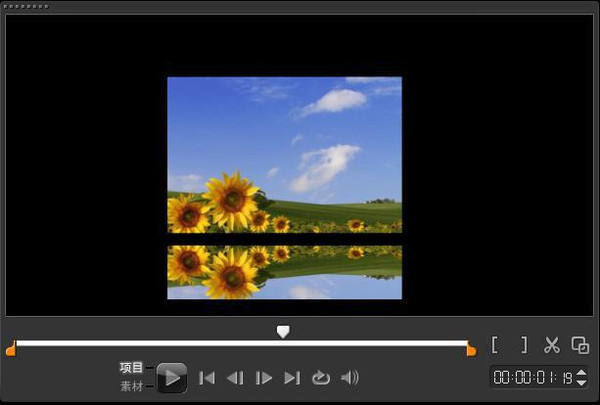The width and height of the screenshot is (600, 405).
Task: Increase timecode with the up arrow
Action: pyautogui.click(x=581, y=372)
